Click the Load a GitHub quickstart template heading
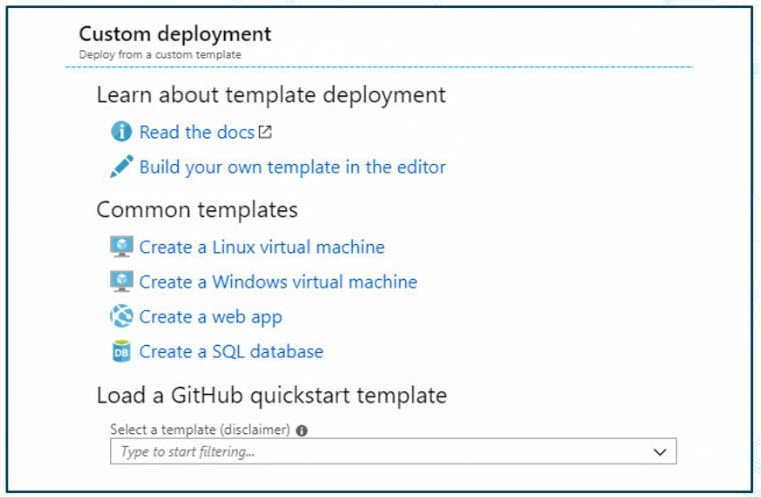This screenshot has width=761, height=497. tap(272, 396)
